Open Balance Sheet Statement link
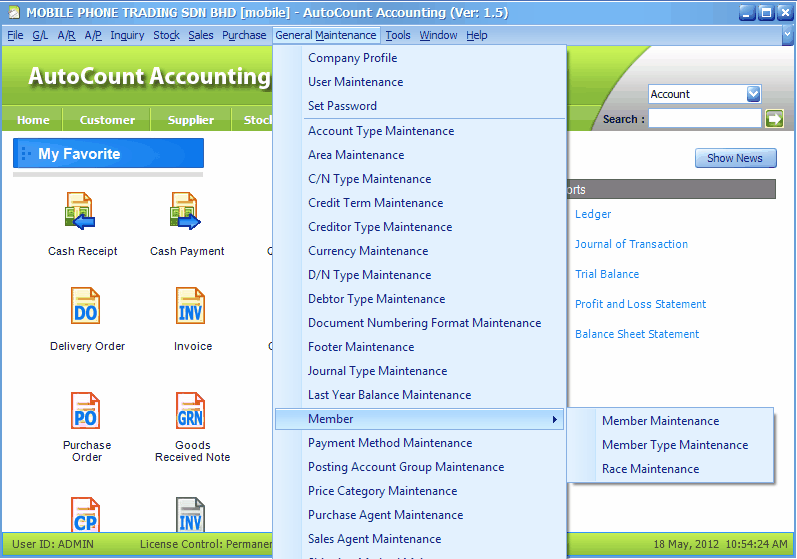Viewport: 797px width, 559px height. (637, 334)
